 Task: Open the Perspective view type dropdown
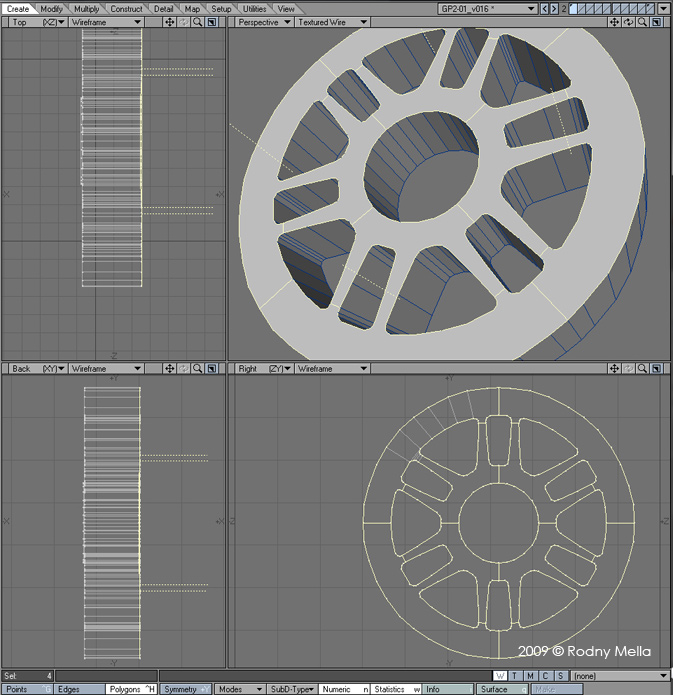(263, 22)
